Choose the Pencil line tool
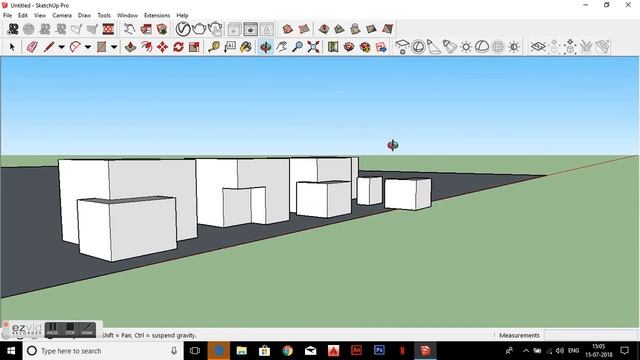Viewport: 640px width, 360px height. tap(49, 47)
